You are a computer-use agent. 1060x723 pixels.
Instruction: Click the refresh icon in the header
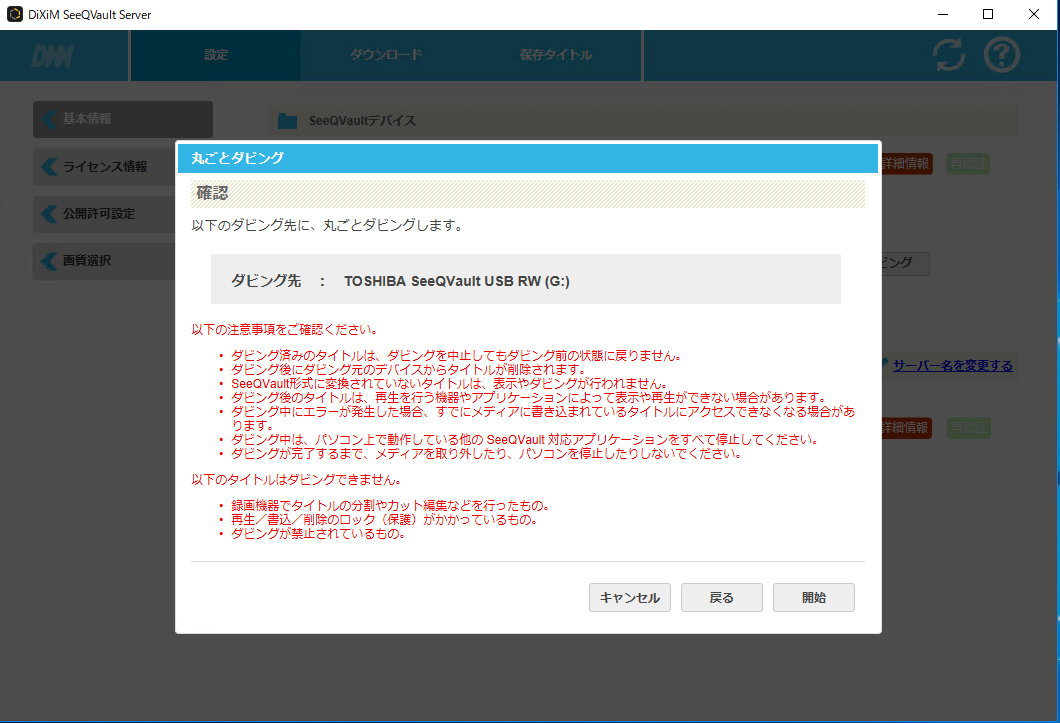[948, 55]
